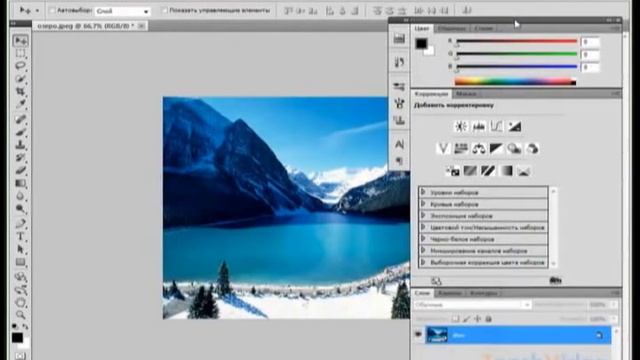Screen dimensions: 640x360
Task: Add a Gradient Map adjustment
Action: pos(506,171)
